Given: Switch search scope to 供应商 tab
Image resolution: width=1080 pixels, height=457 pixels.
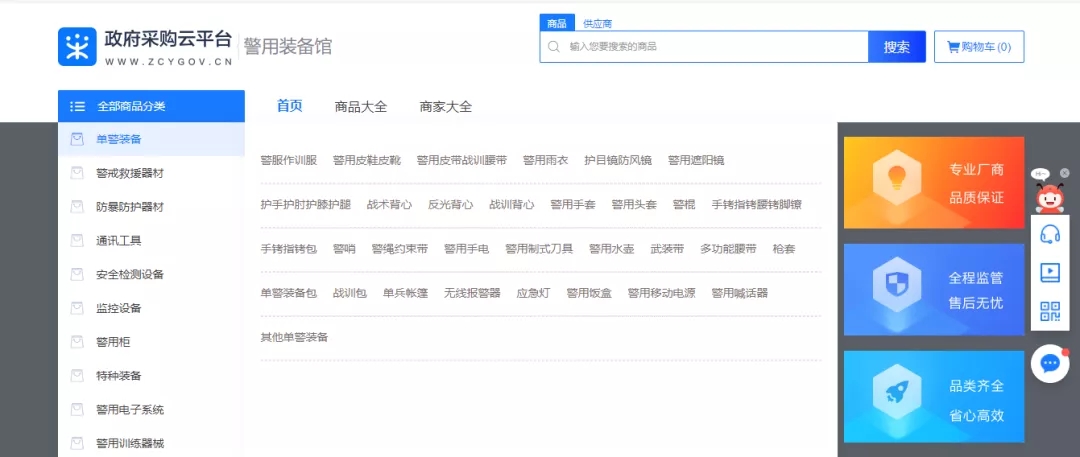Looking at the screenshot, I should click(x=597, y=23).
